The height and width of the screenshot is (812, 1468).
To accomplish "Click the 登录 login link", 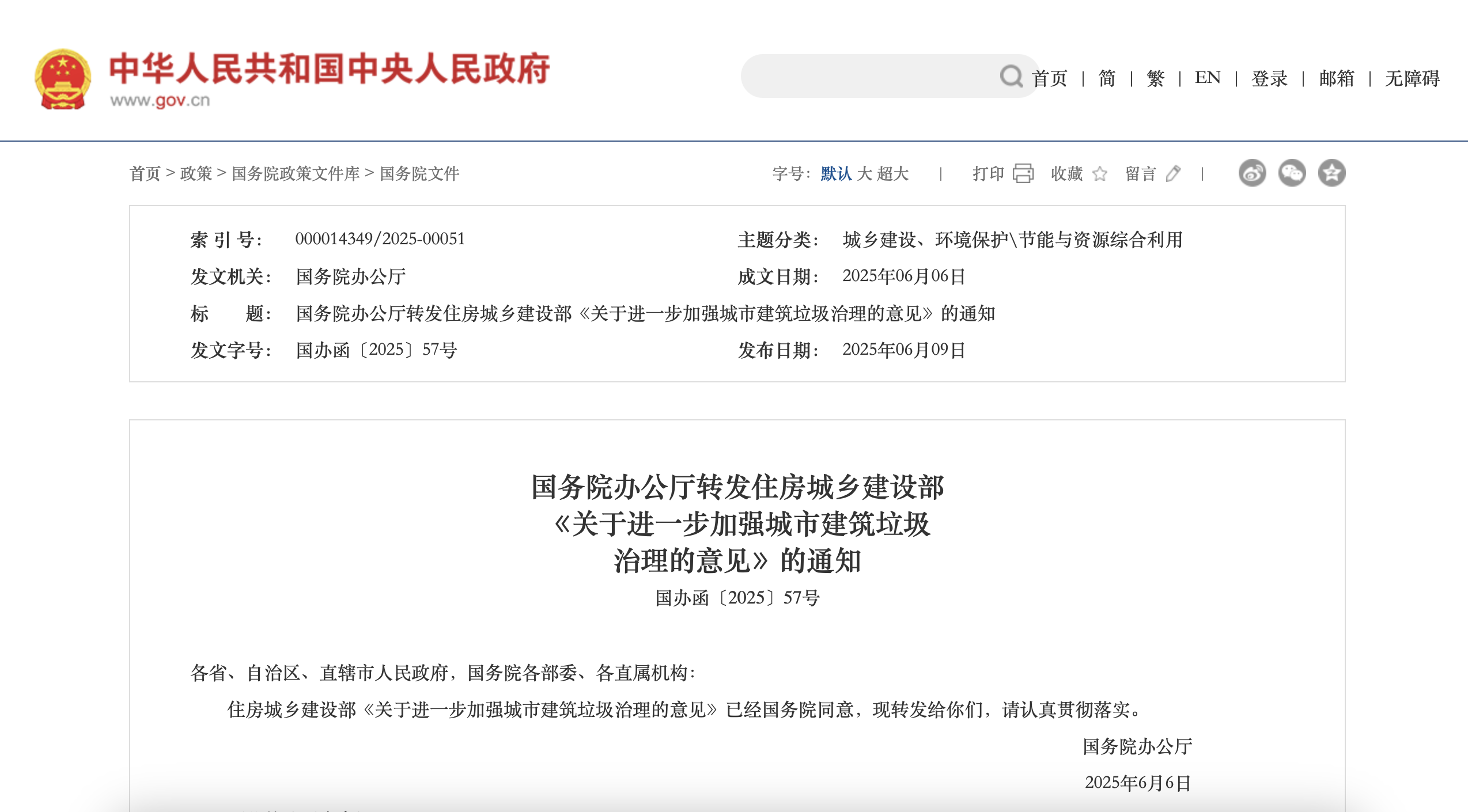I will click(x=1267, y=78).
